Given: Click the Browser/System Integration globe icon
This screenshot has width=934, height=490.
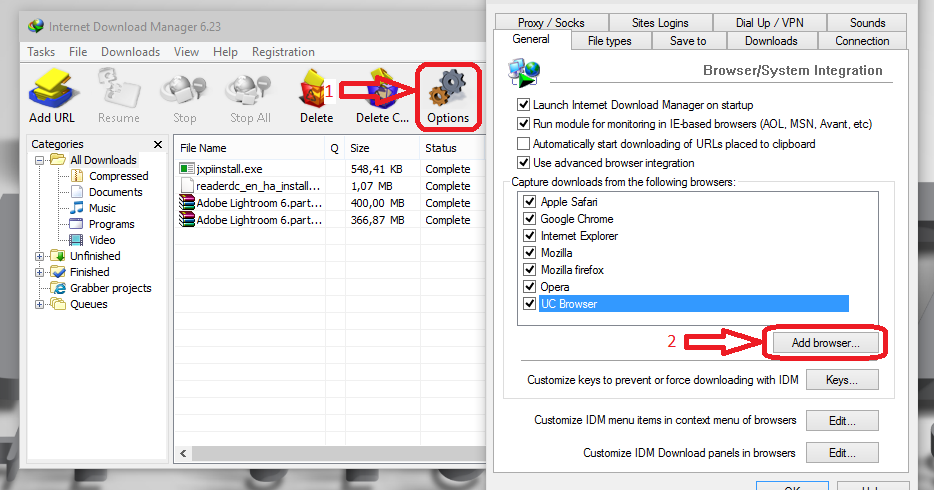Looking at the screenshot, I should [524, 72].
